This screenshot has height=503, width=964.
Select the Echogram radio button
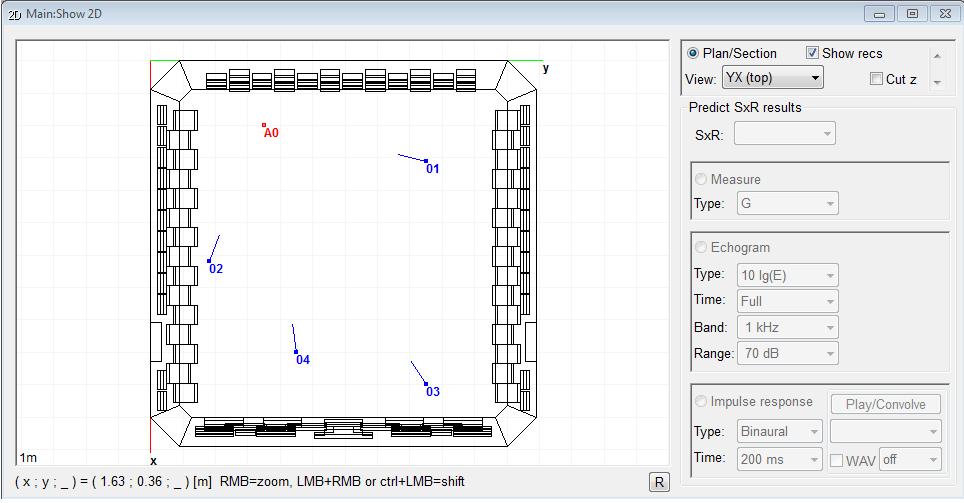(x=701, y=247)
